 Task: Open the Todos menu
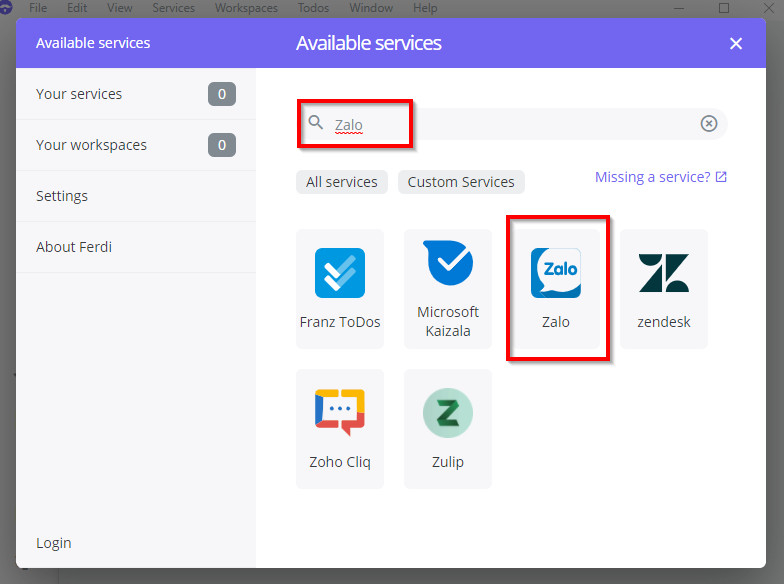pyautogui.click(x=314, y=8)
